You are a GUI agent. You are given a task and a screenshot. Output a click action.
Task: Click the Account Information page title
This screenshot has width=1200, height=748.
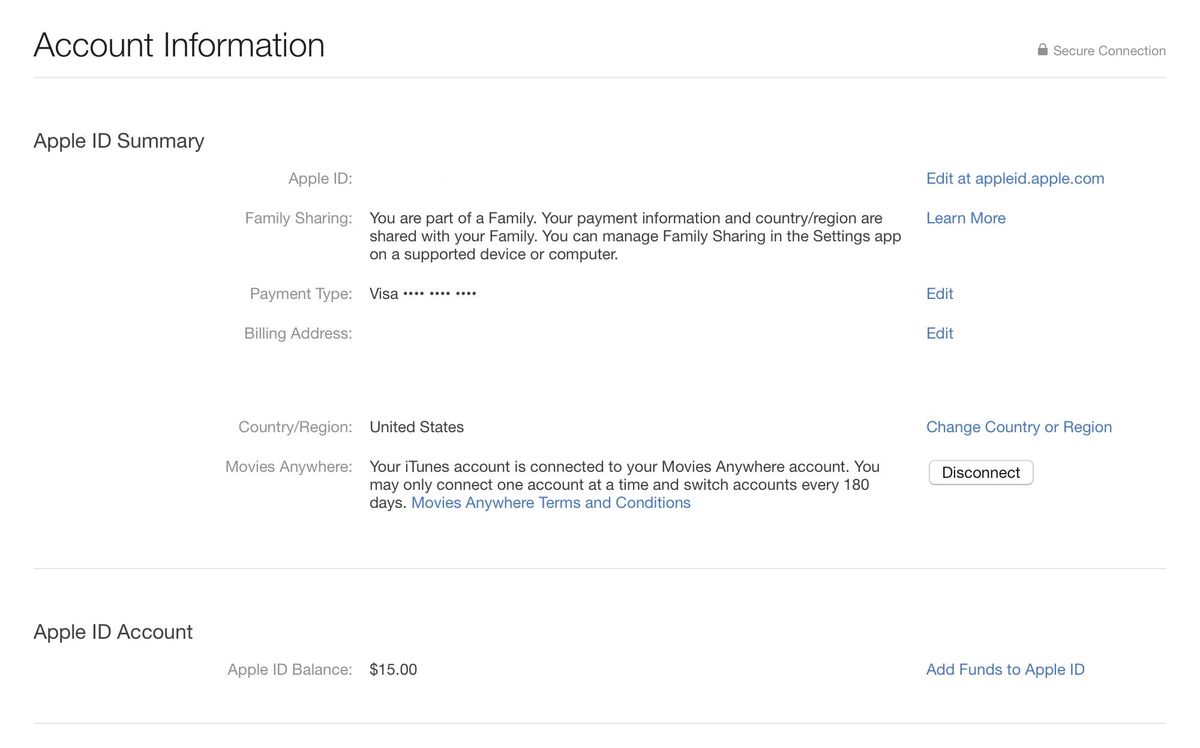pyautogui.click(x=179, y=44)
